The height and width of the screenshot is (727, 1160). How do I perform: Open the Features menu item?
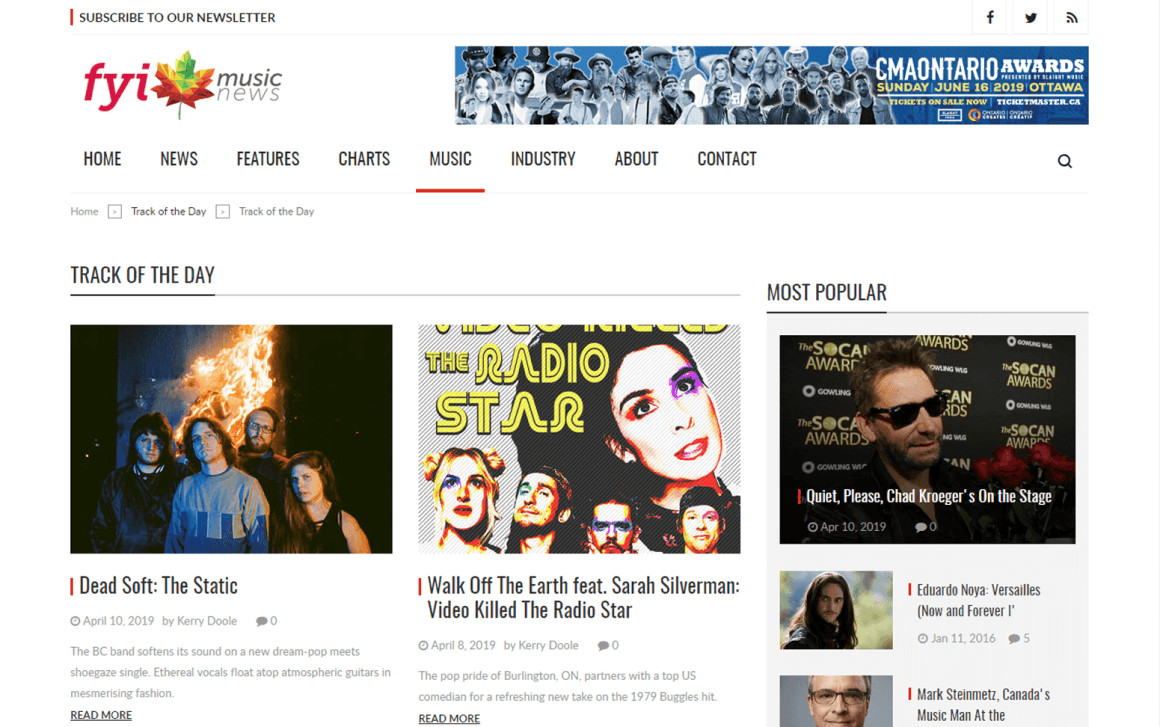coord(268,159)
